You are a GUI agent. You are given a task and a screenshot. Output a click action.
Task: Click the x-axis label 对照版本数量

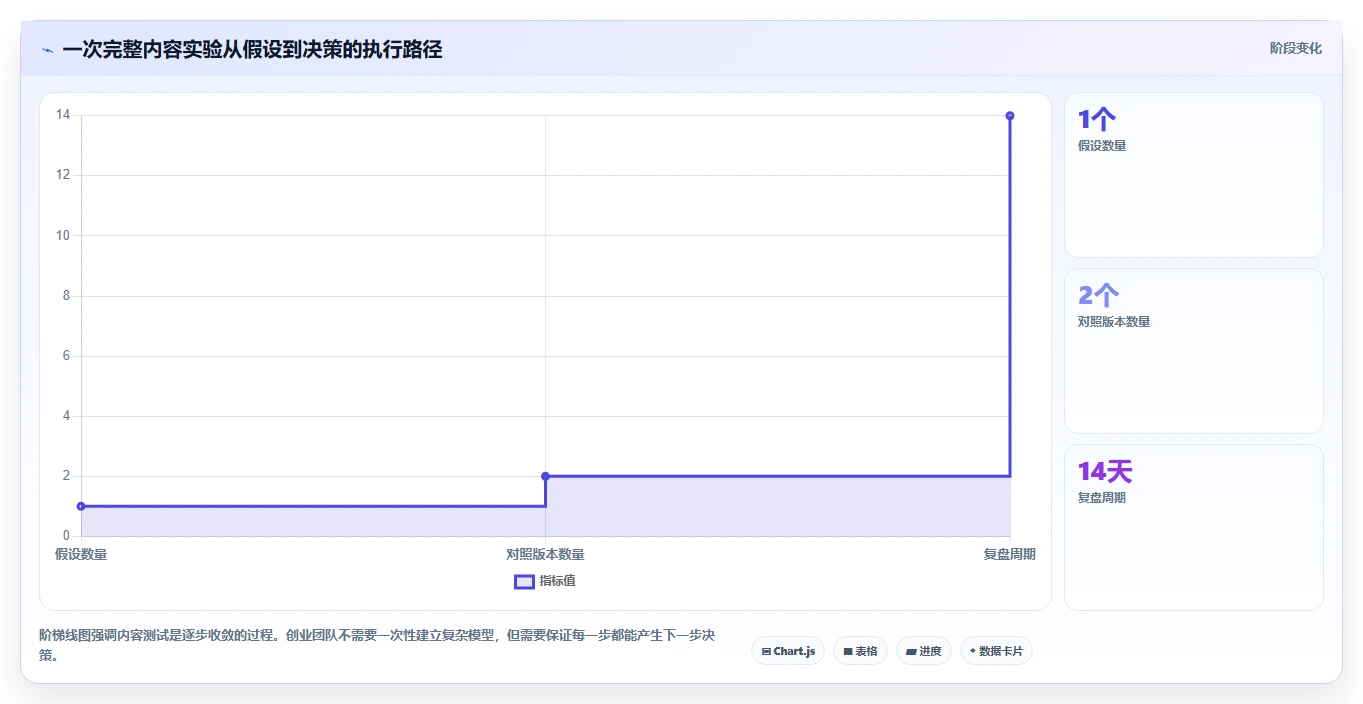[545, 554]
